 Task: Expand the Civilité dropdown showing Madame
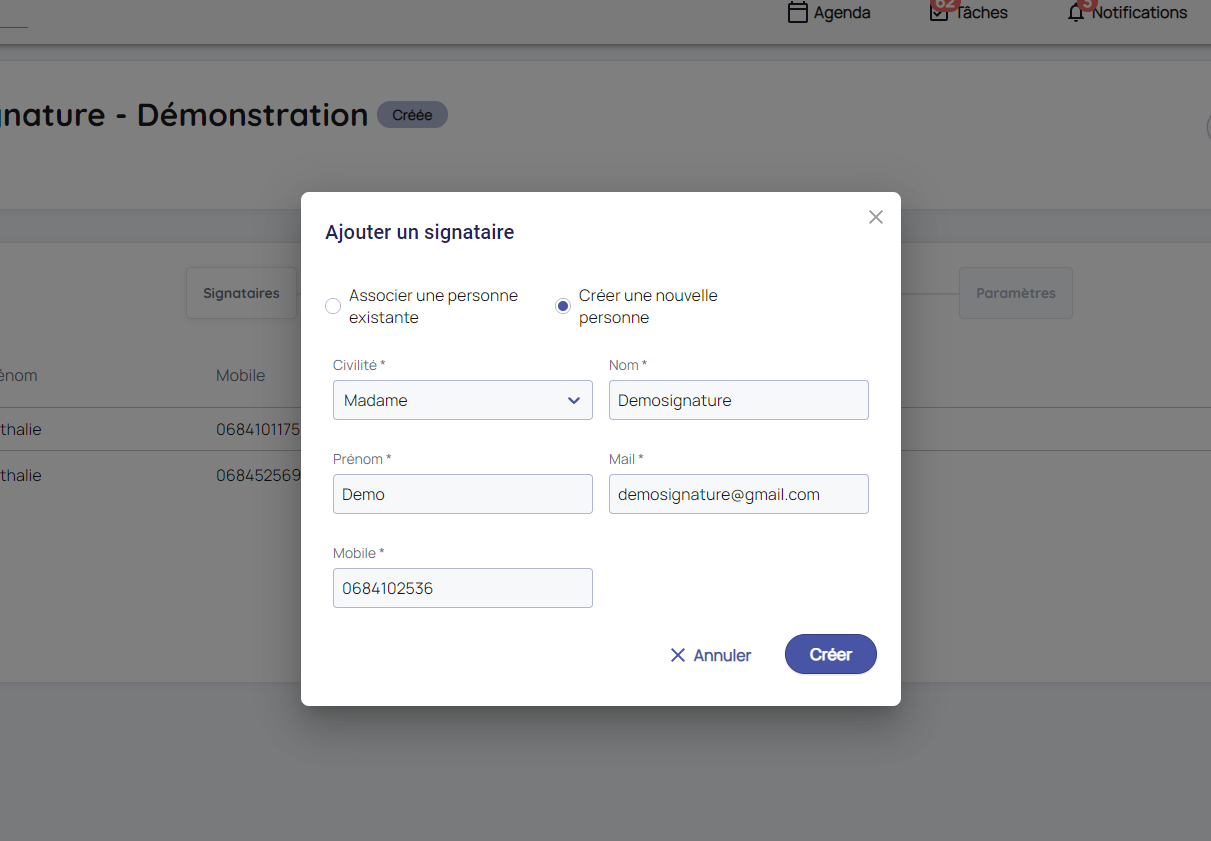462,400
